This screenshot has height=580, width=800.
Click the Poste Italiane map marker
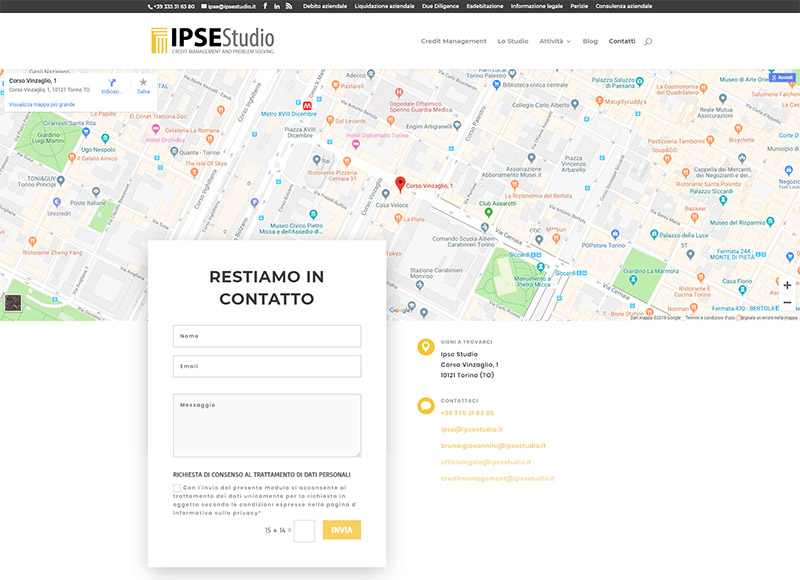[96, 192]
